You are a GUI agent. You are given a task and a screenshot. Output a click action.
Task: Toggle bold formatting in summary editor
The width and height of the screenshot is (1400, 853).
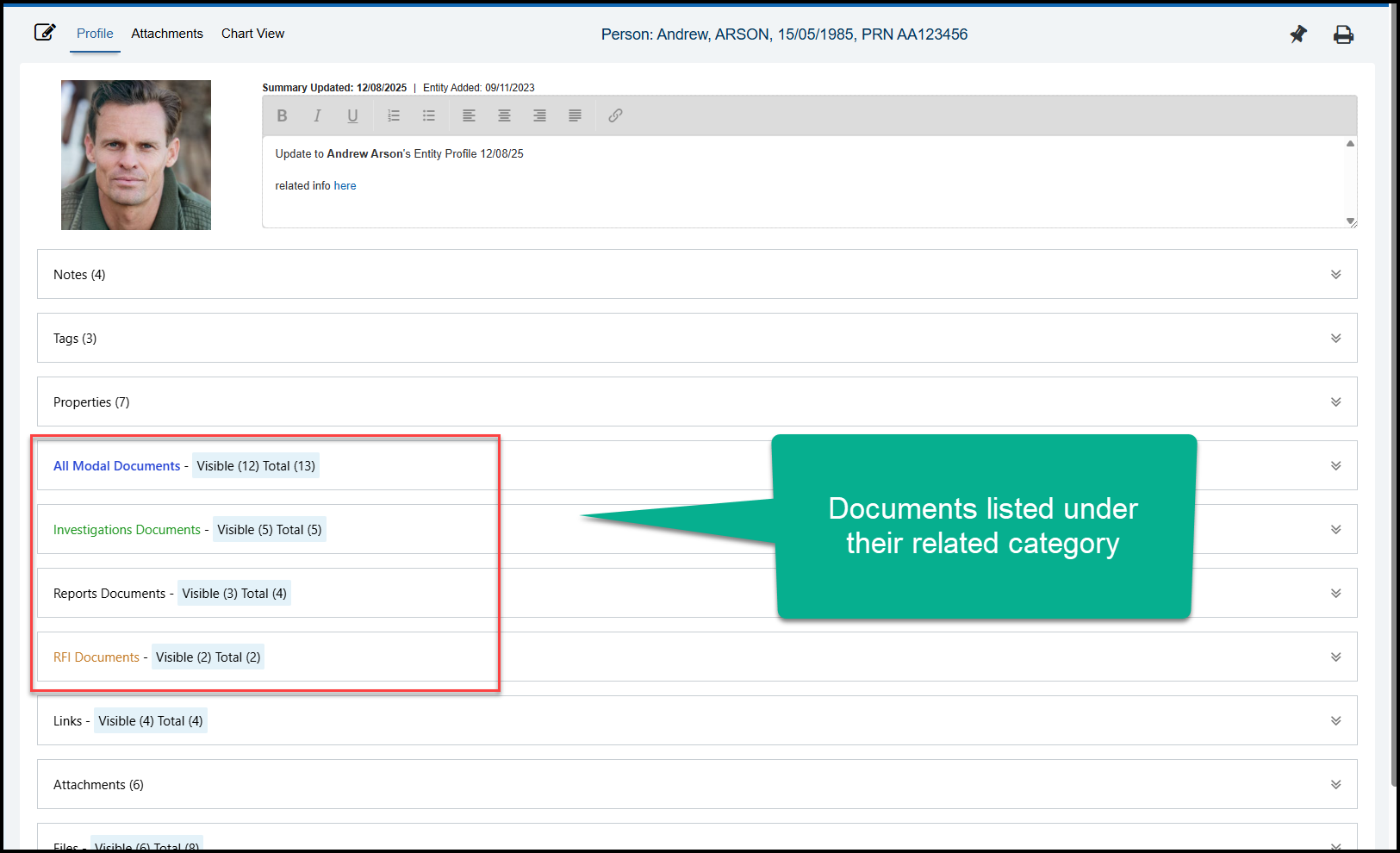click(282, 115)
